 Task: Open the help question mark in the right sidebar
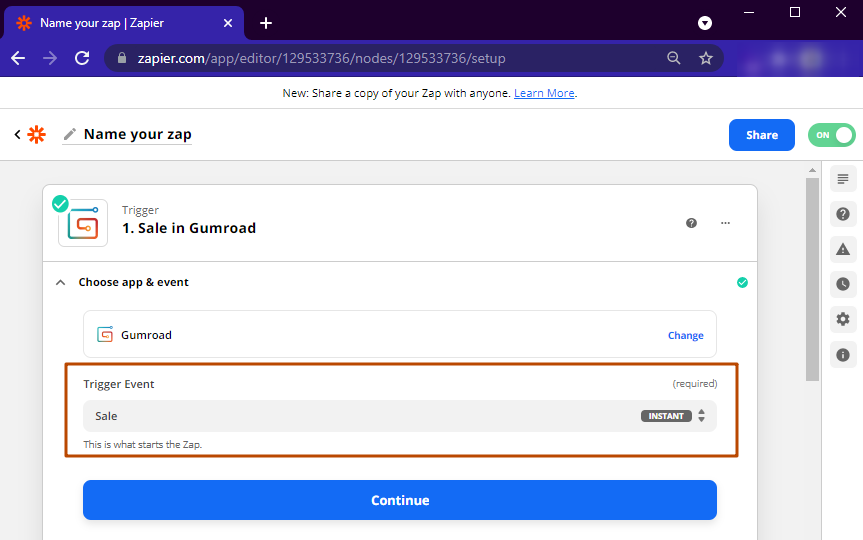(x=843, y=214)
